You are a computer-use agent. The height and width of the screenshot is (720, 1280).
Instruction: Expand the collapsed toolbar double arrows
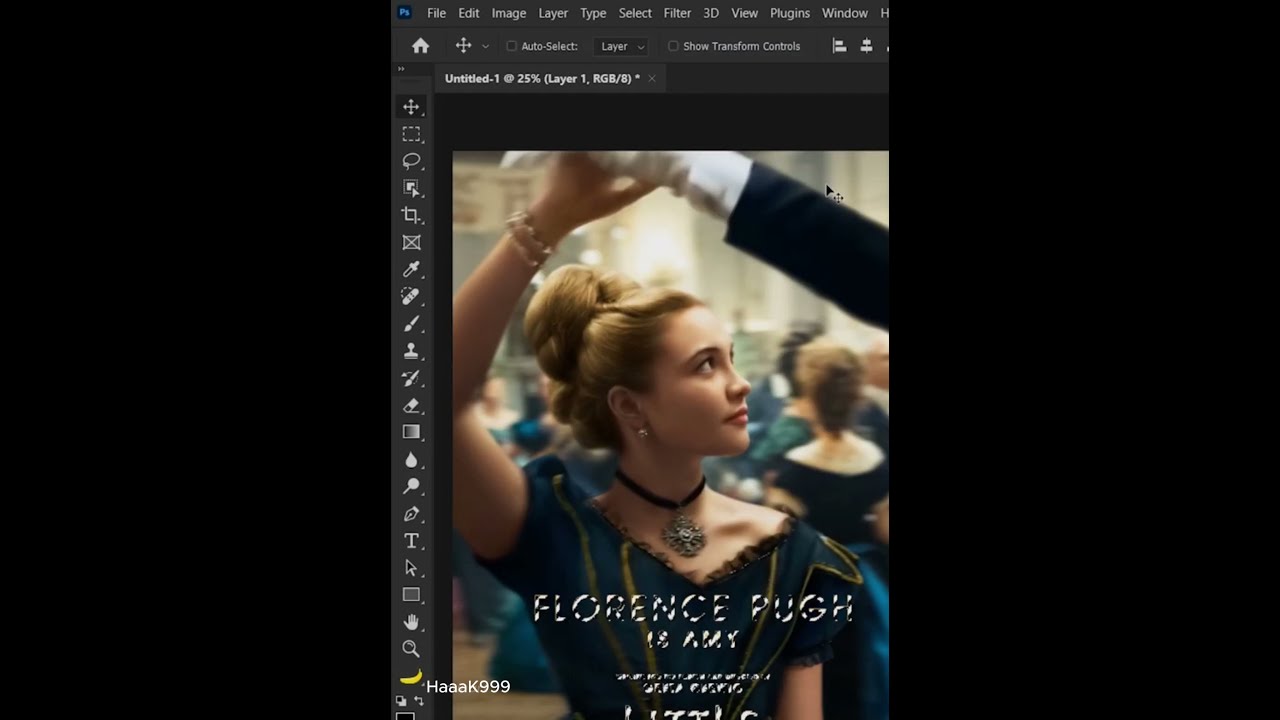(x=401, y=69)
